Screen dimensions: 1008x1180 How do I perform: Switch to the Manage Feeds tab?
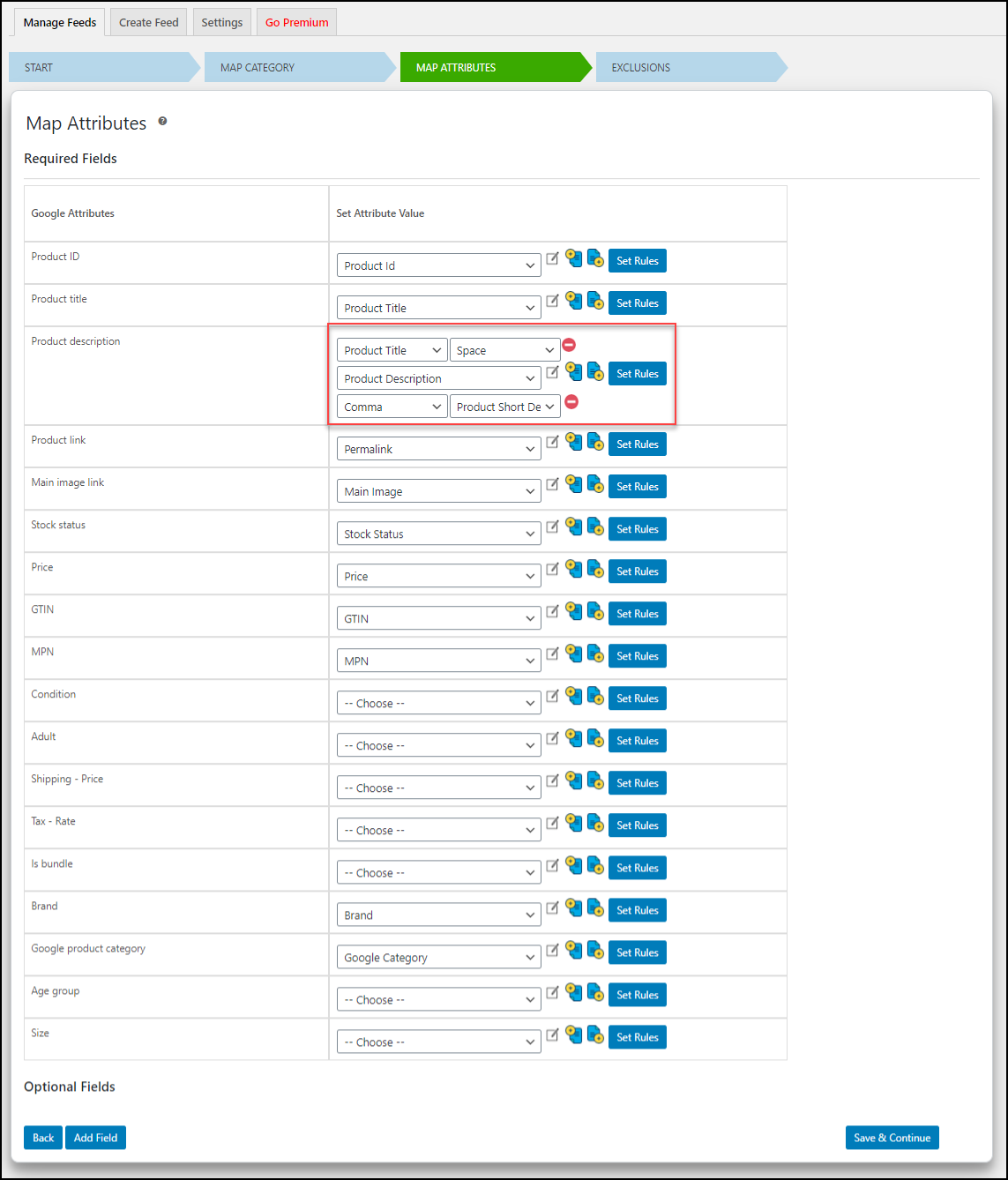pyautogui.click(x=60, y=22)
